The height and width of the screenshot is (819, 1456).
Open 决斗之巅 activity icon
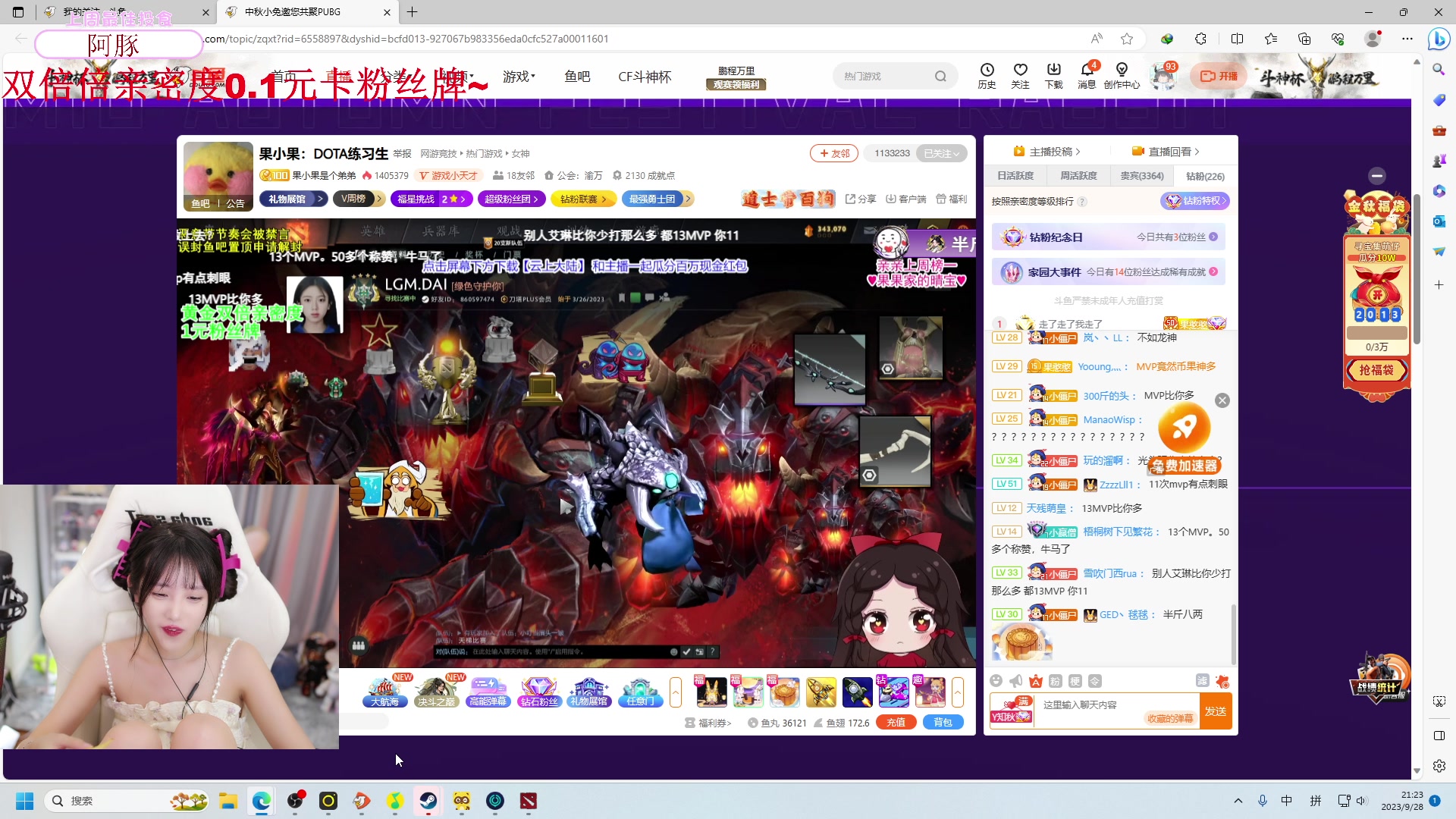coord(436,692)
